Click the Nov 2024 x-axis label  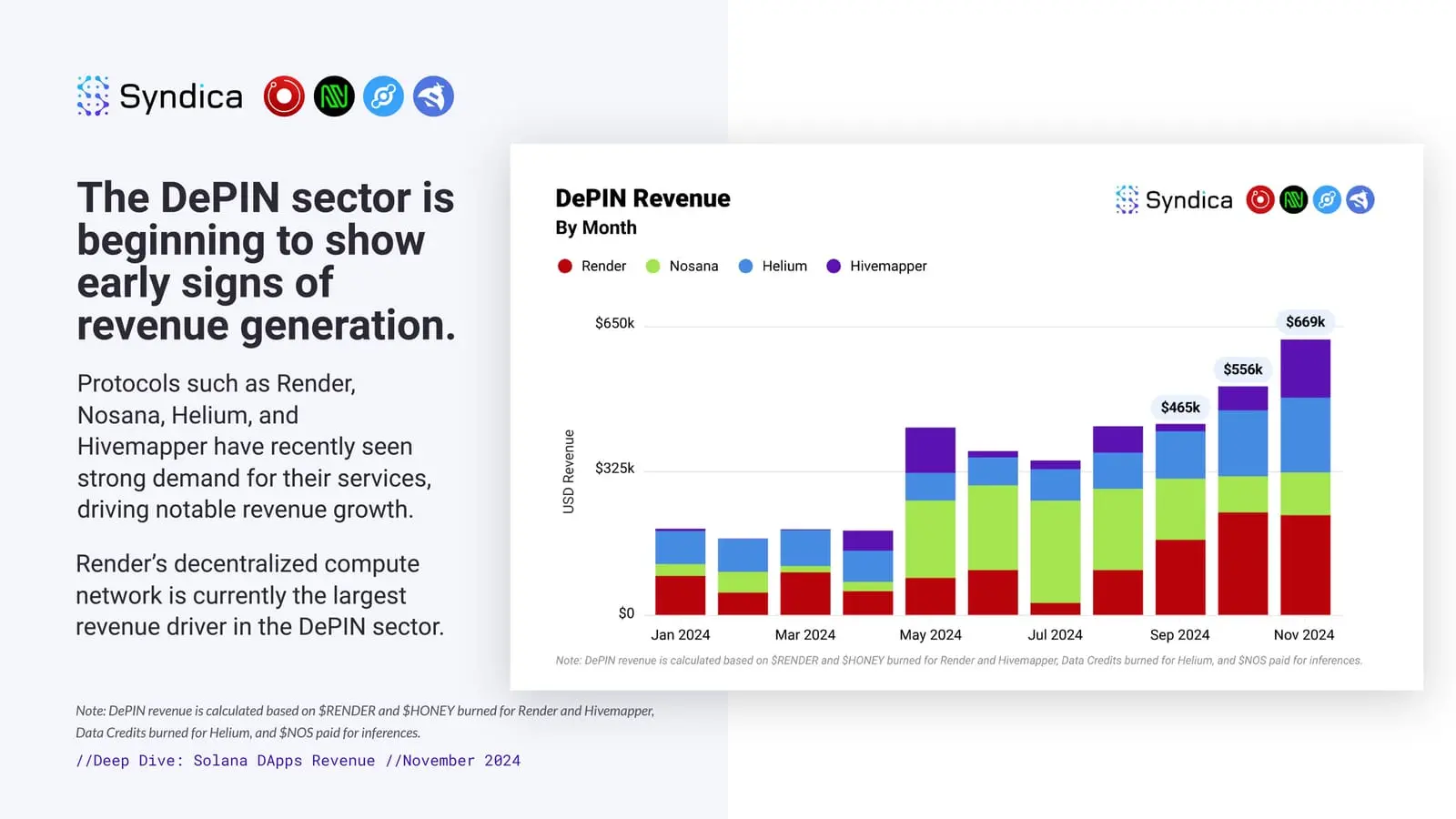pyautogui.click(x=1303, y=635)
